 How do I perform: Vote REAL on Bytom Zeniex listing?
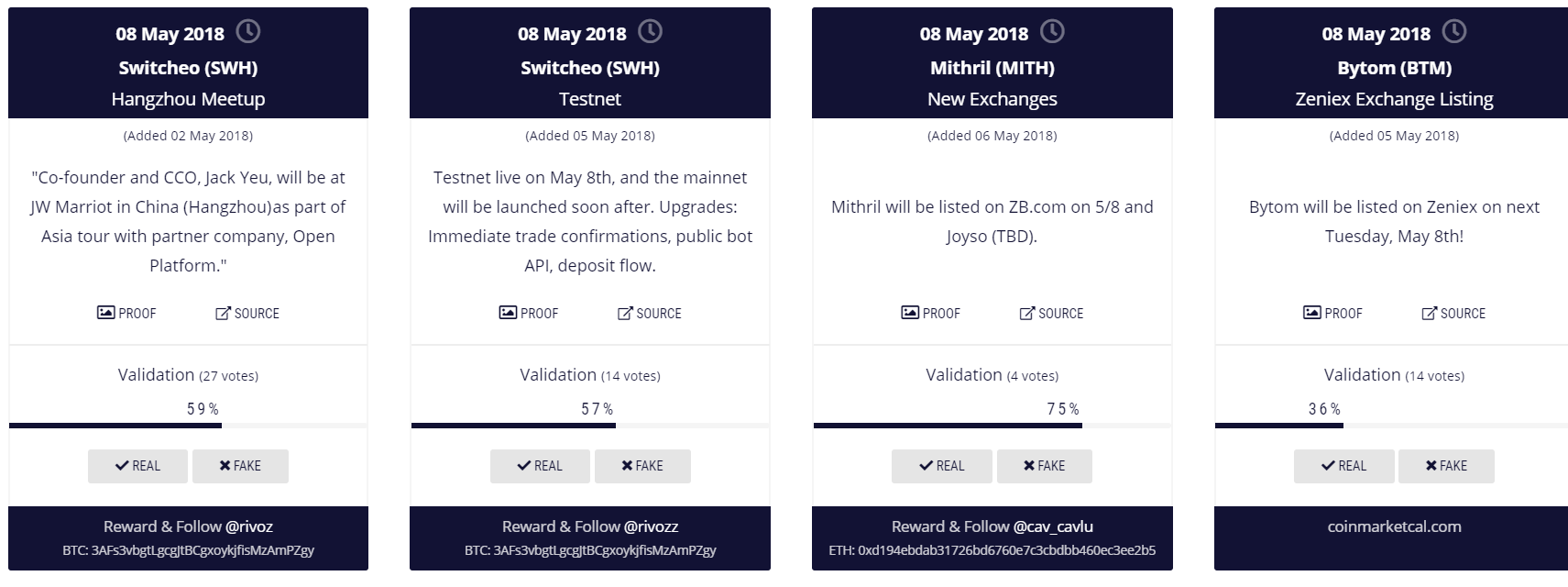[x=1343, y=466]
